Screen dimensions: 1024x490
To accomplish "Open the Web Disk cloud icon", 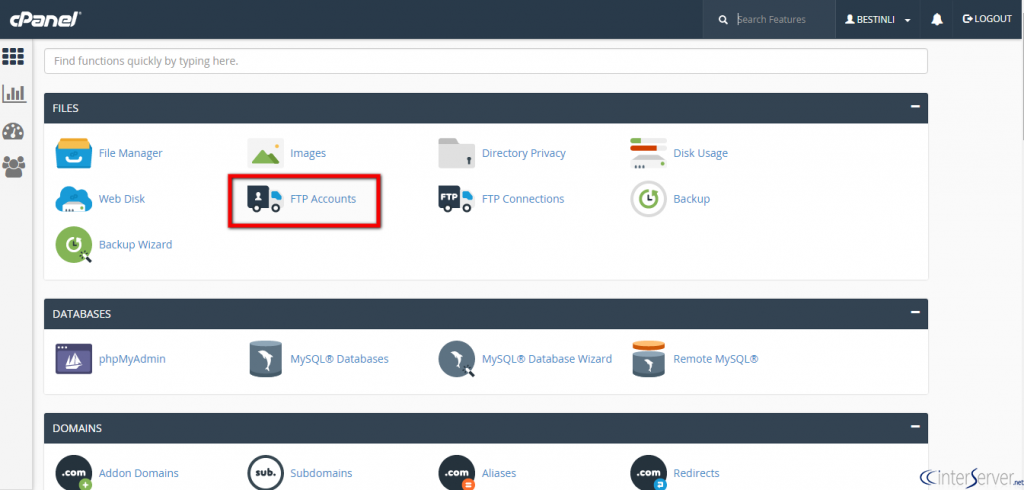I will pos(74,199).
